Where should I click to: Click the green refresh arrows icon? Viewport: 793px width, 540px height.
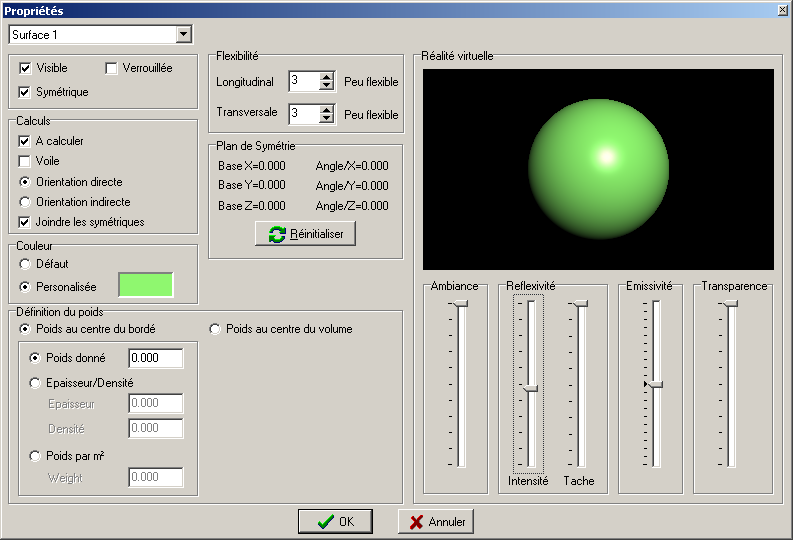click(x=277, y=234)
